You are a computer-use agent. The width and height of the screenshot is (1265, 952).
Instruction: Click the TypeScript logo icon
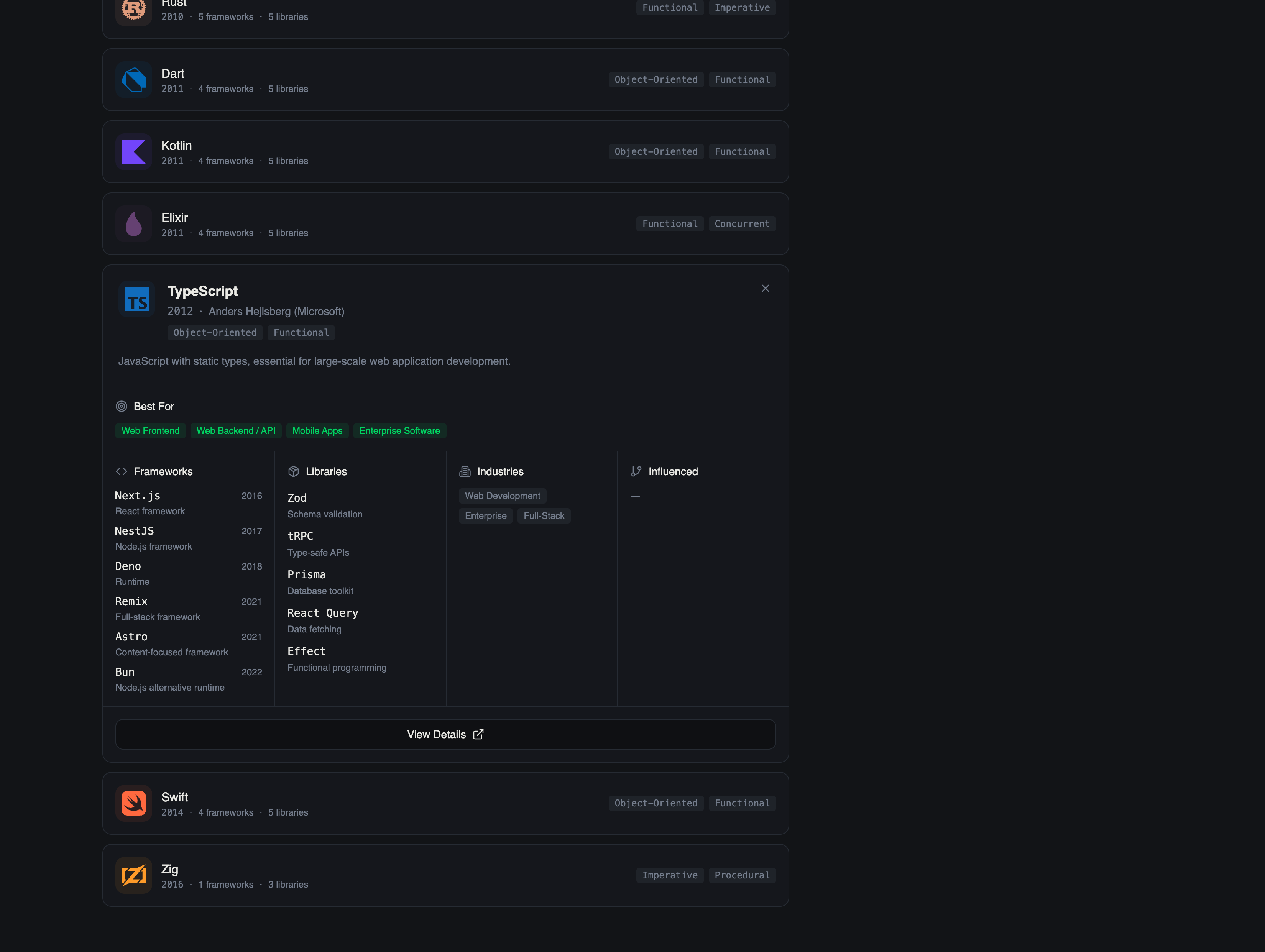tap(137, 299)
